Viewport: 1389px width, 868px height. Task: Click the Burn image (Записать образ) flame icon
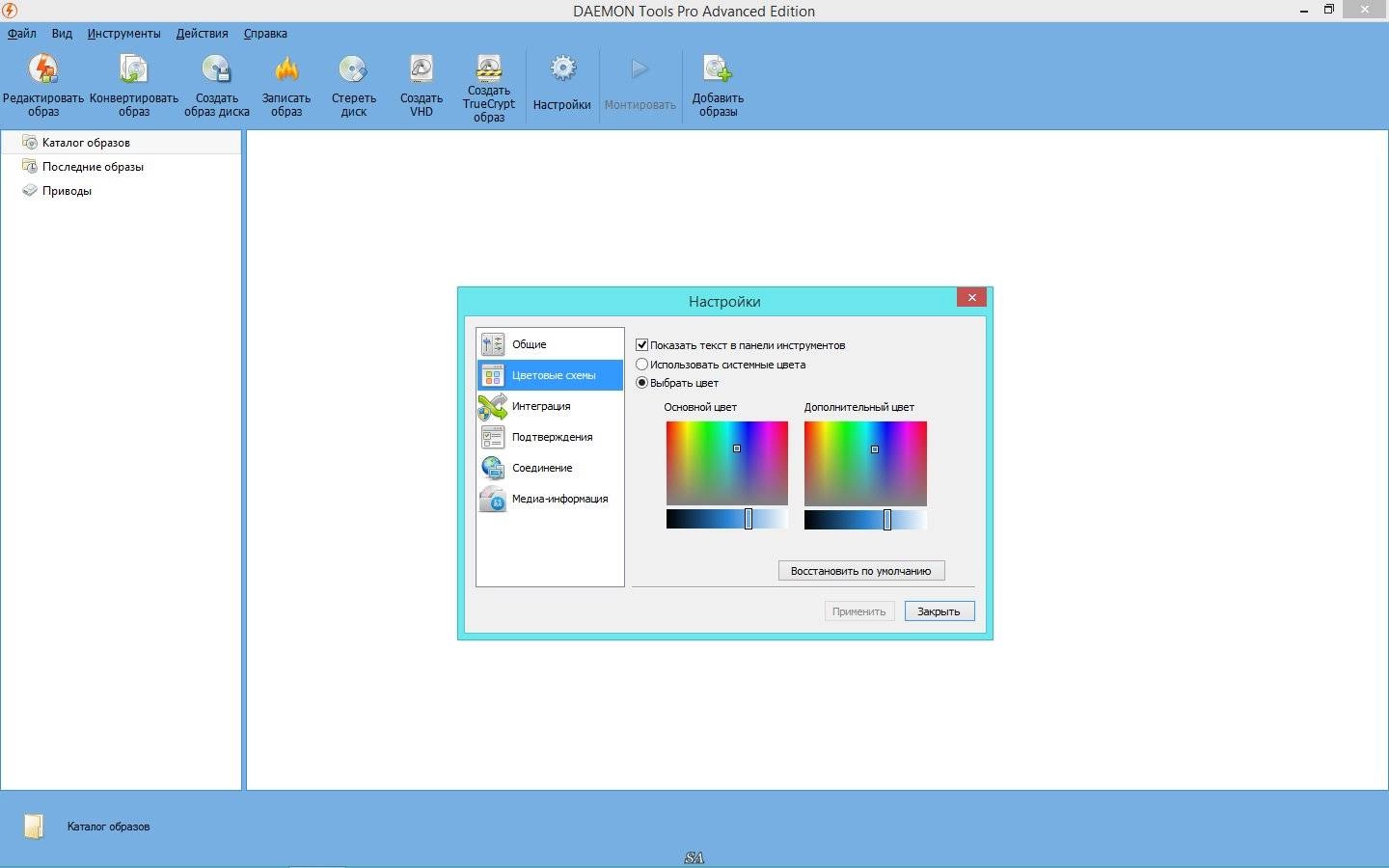[286, 69]
